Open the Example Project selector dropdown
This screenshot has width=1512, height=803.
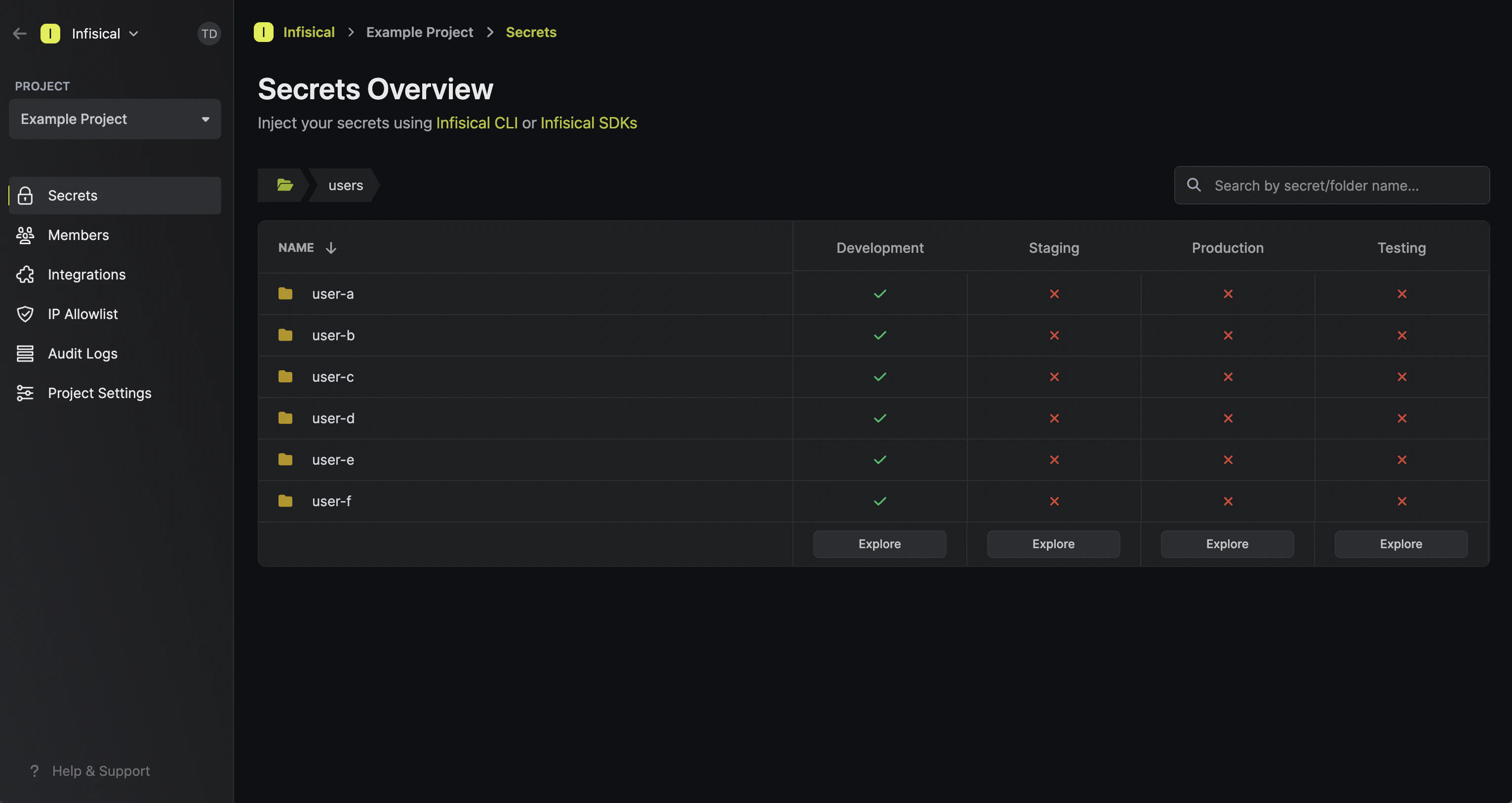click(x=115, y=119)
